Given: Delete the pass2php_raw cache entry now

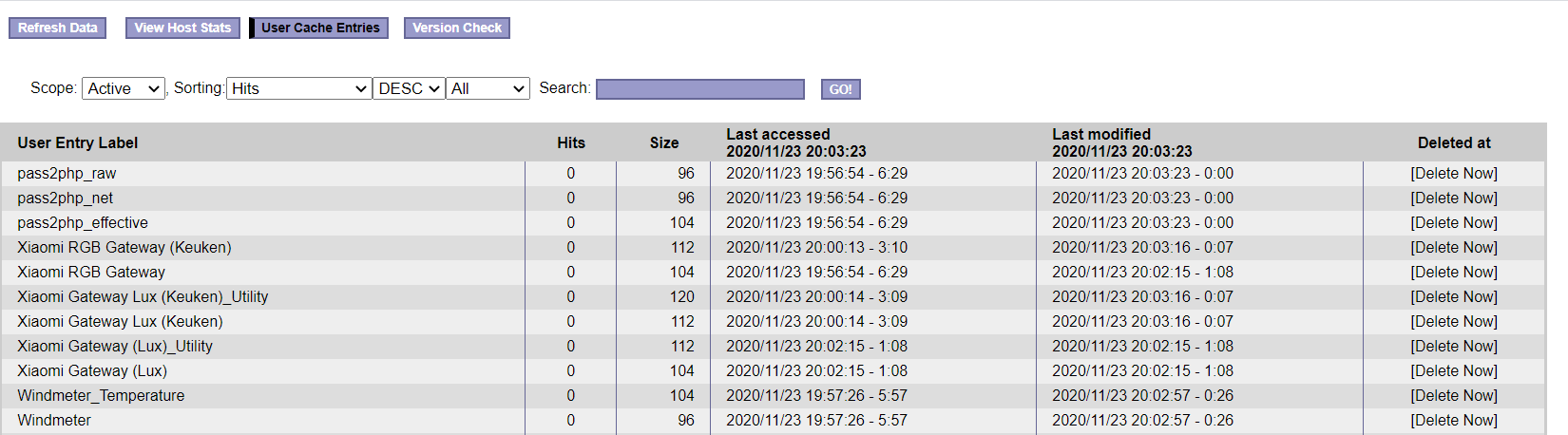Looking at the screenshot, I should [1453, 173].
